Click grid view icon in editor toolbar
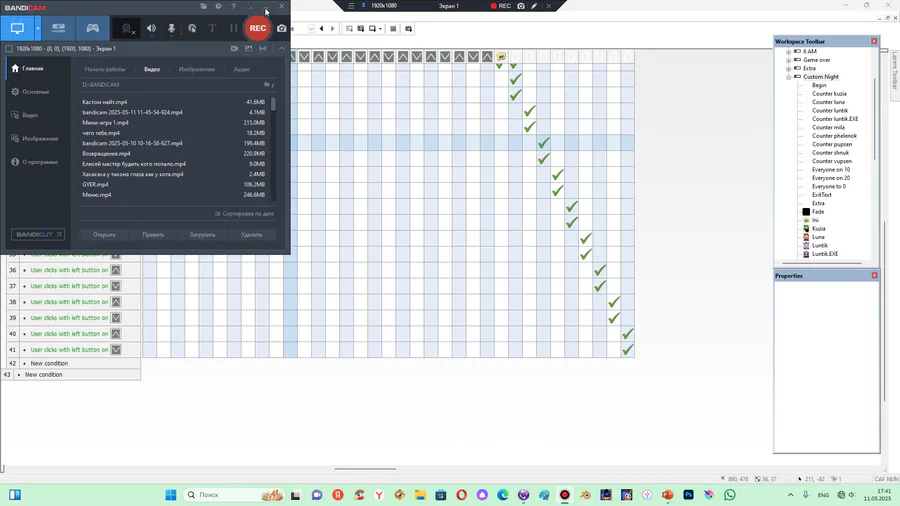The image size is (900, 506). (393, 28)
